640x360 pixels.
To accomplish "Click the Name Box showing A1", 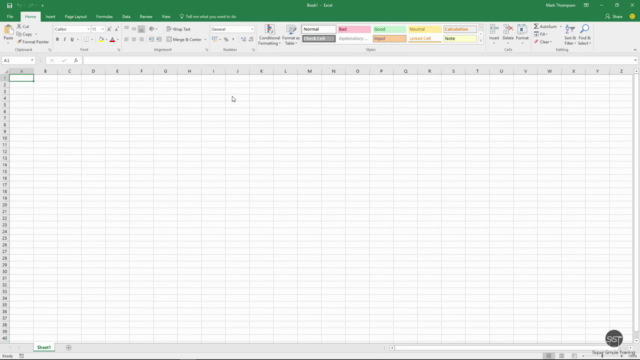I will 18,60.
